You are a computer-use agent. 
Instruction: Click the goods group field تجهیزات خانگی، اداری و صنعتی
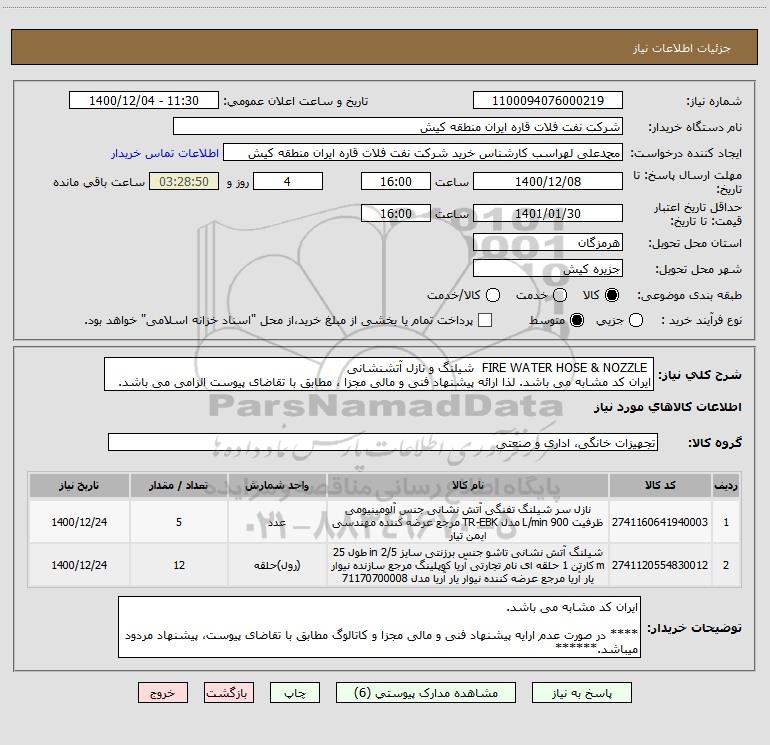click(x=383, y=442)
